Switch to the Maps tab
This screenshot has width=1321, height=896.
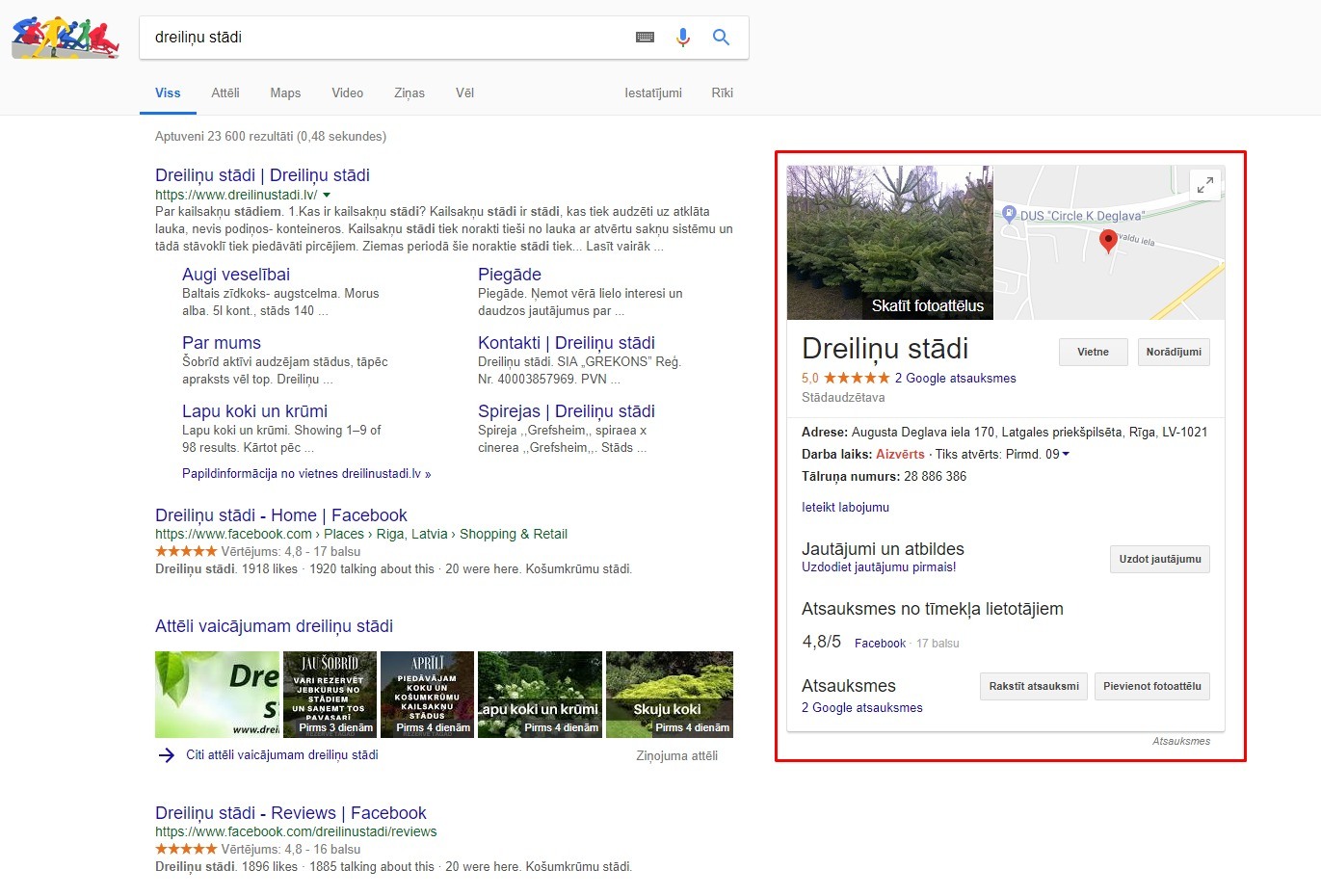pyautogui.click(x=285, y=93)
